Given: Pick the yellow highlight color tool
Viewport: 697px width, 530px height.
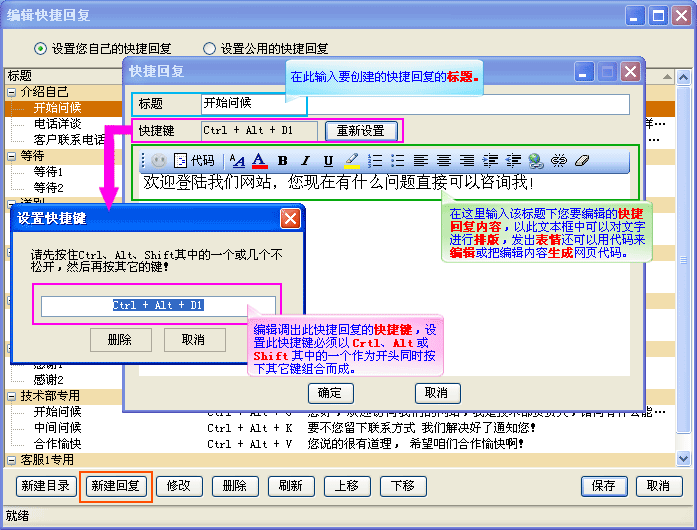Looking at the screenshot, I should coord(352,160).
